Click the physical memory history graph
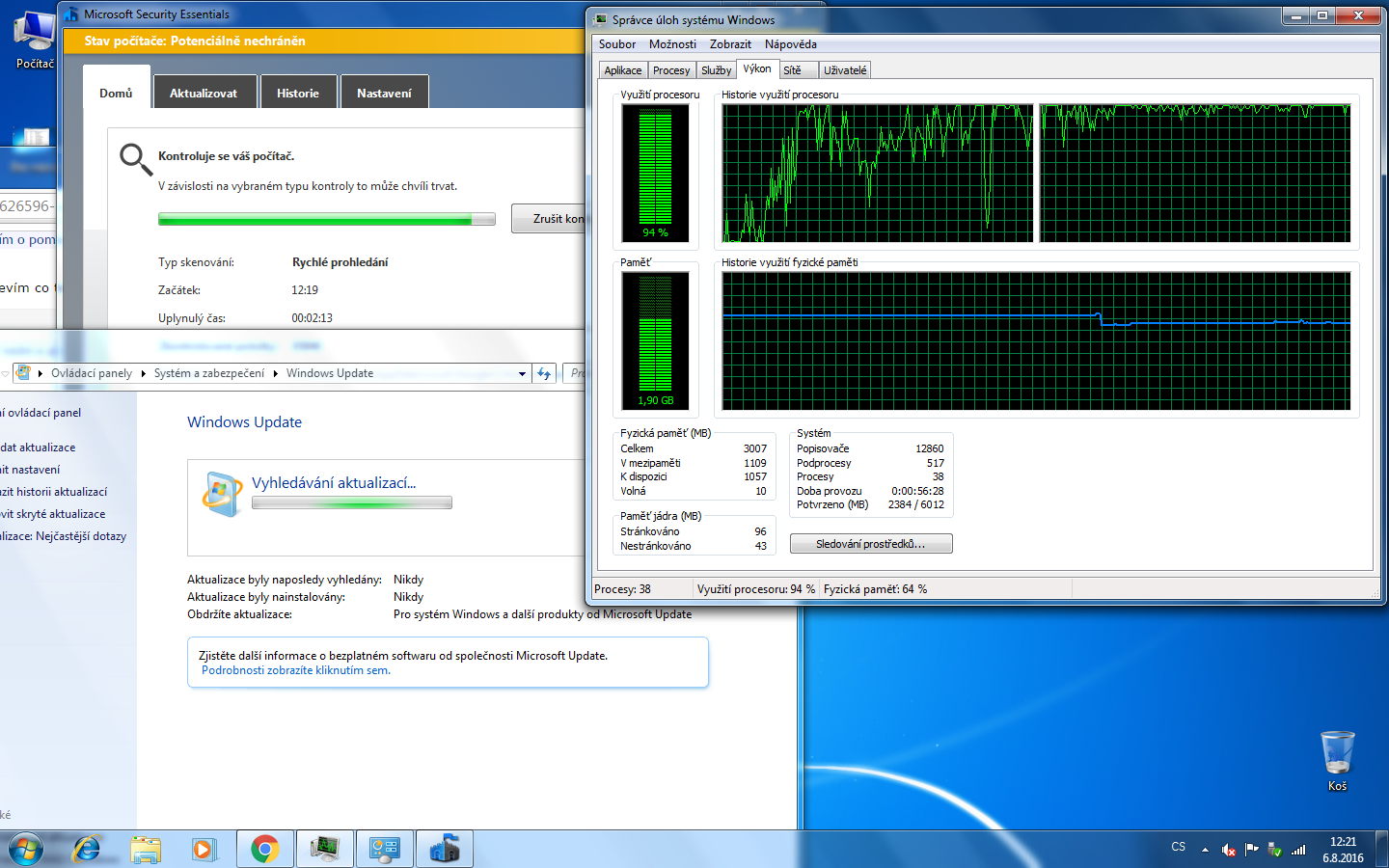Screen dimensions: 1389x868 pyautogui.click(x=1036, y=341)
